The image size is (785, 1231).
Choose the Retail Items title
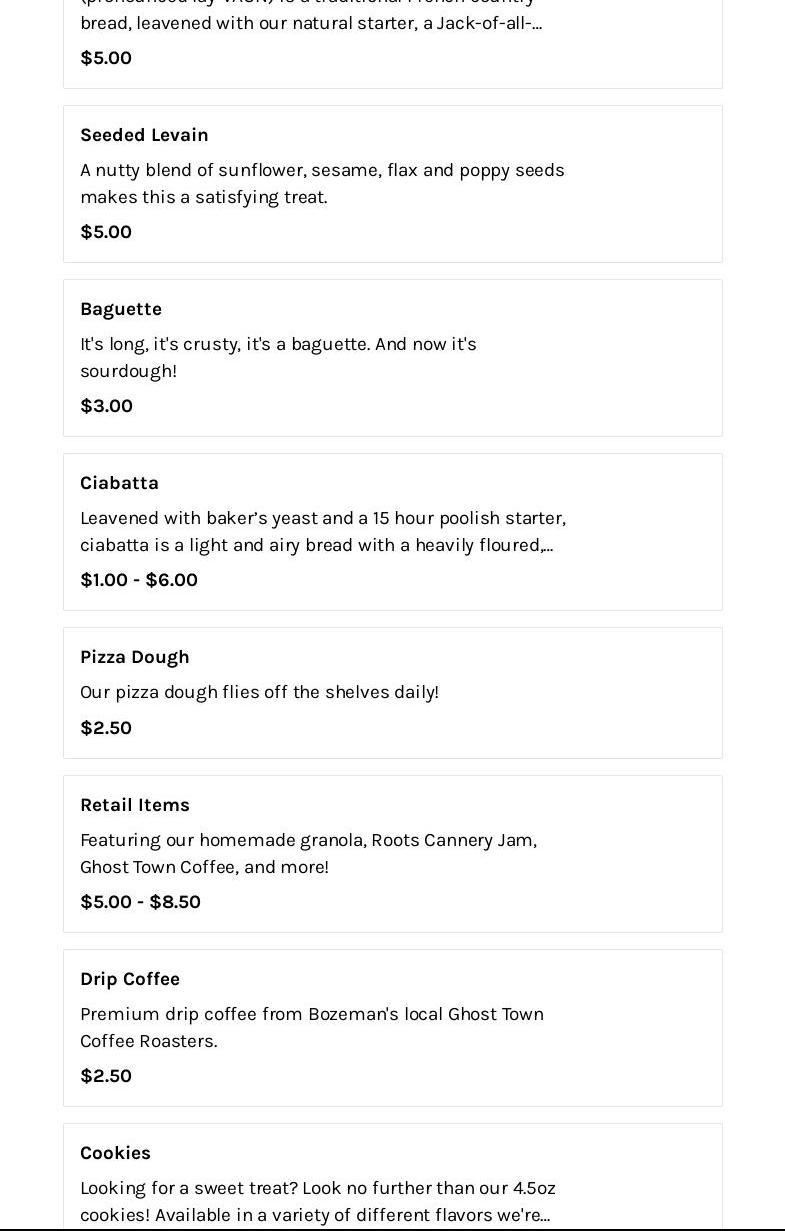pyautogui.click(x=134, y=805)
